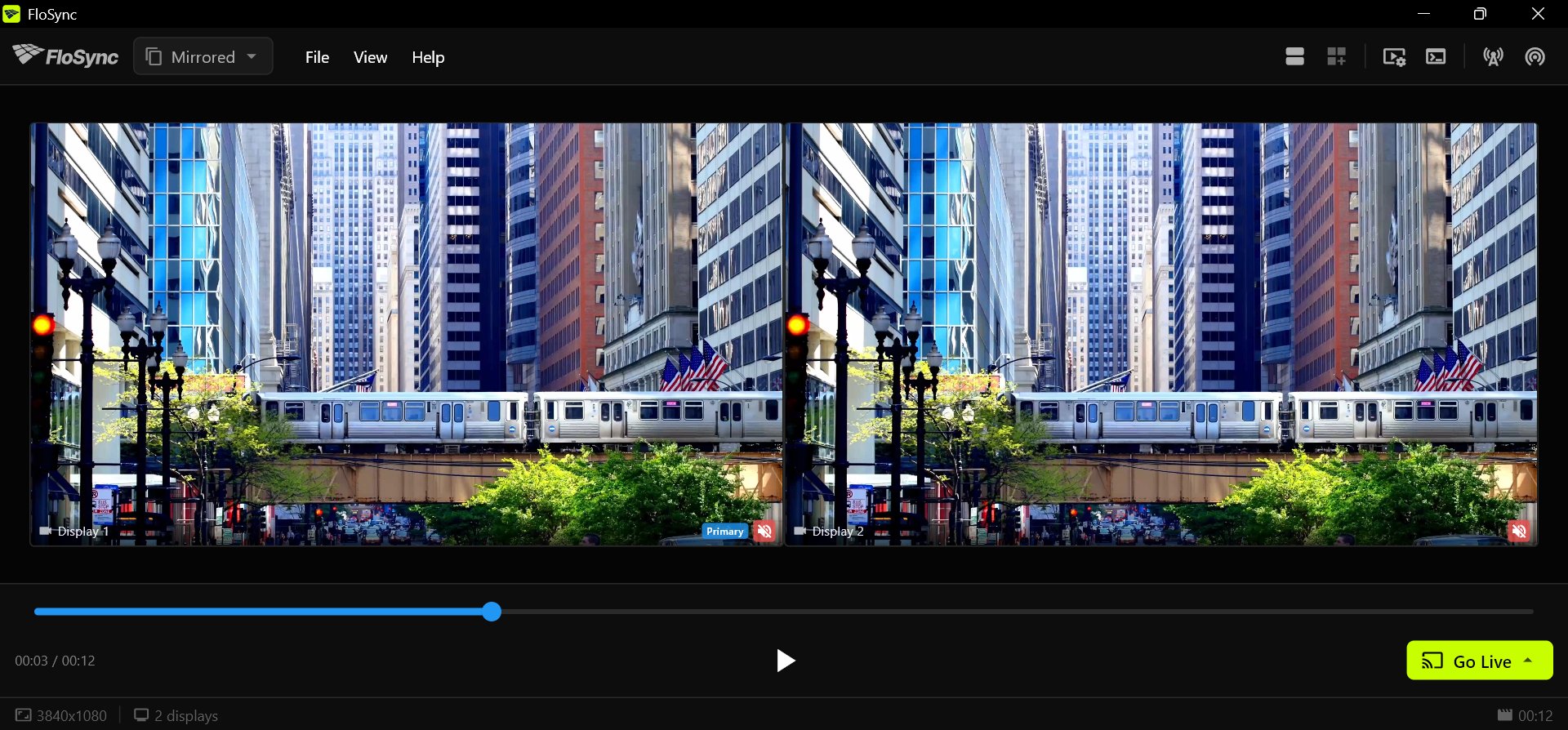Click the Display 1 label

(83, 531)
